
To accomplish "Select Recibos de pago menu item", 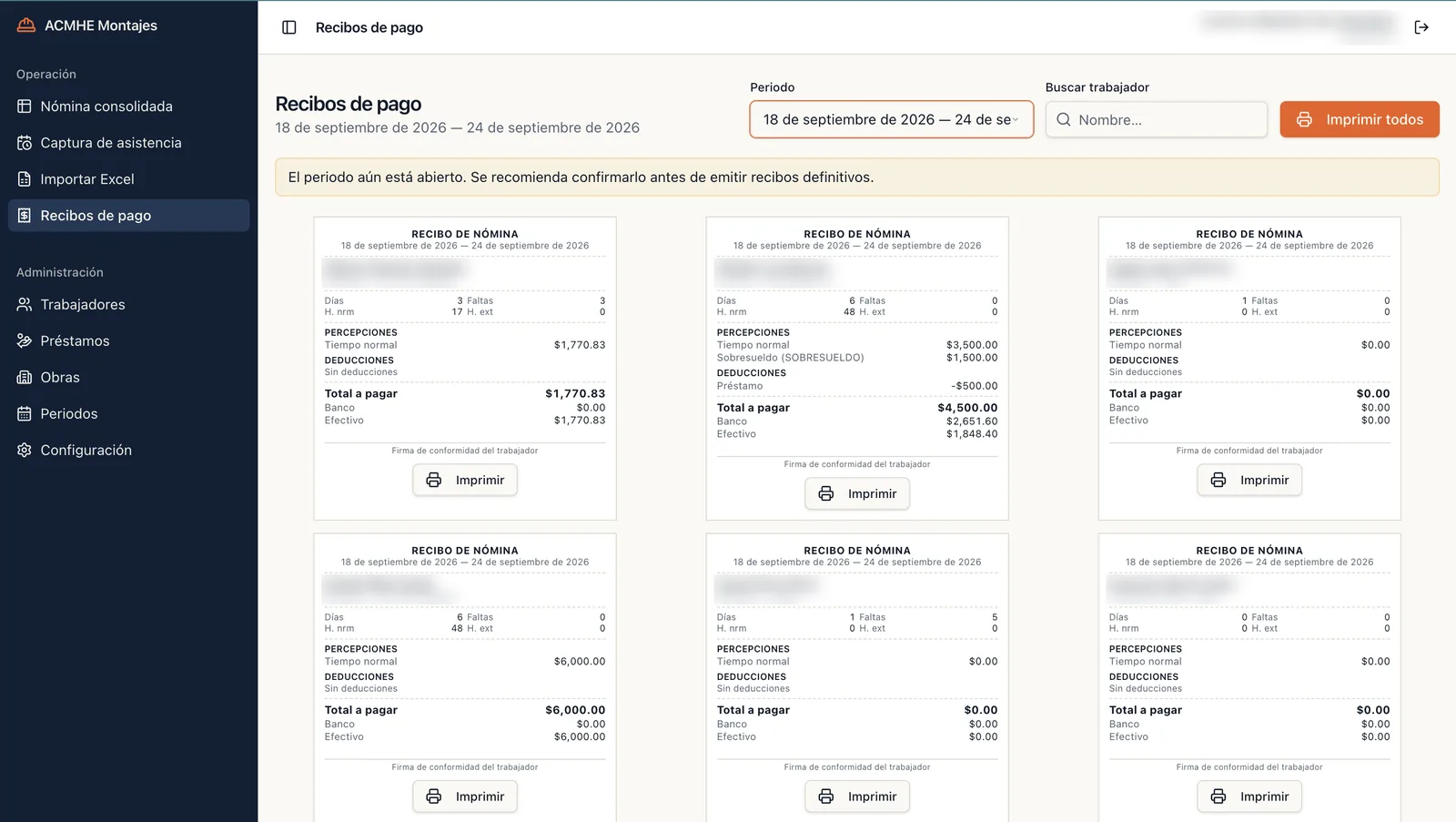I will (128, 216).
